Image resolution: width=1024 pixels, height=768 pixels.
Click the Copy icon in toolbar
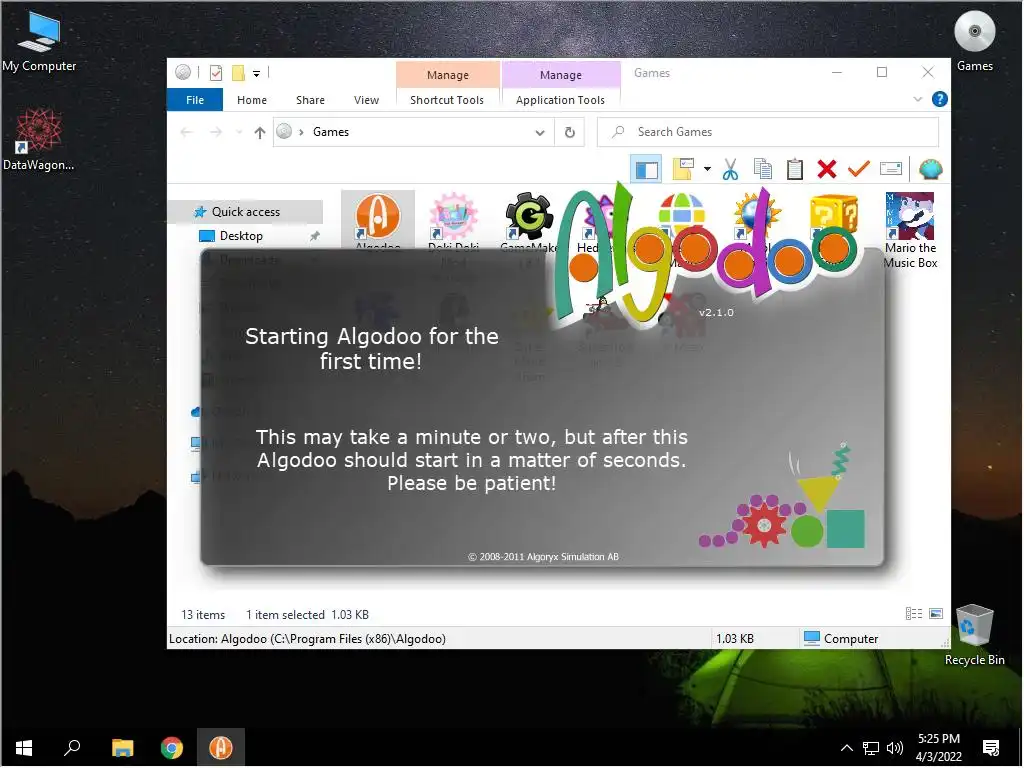[x=762, y=169]
